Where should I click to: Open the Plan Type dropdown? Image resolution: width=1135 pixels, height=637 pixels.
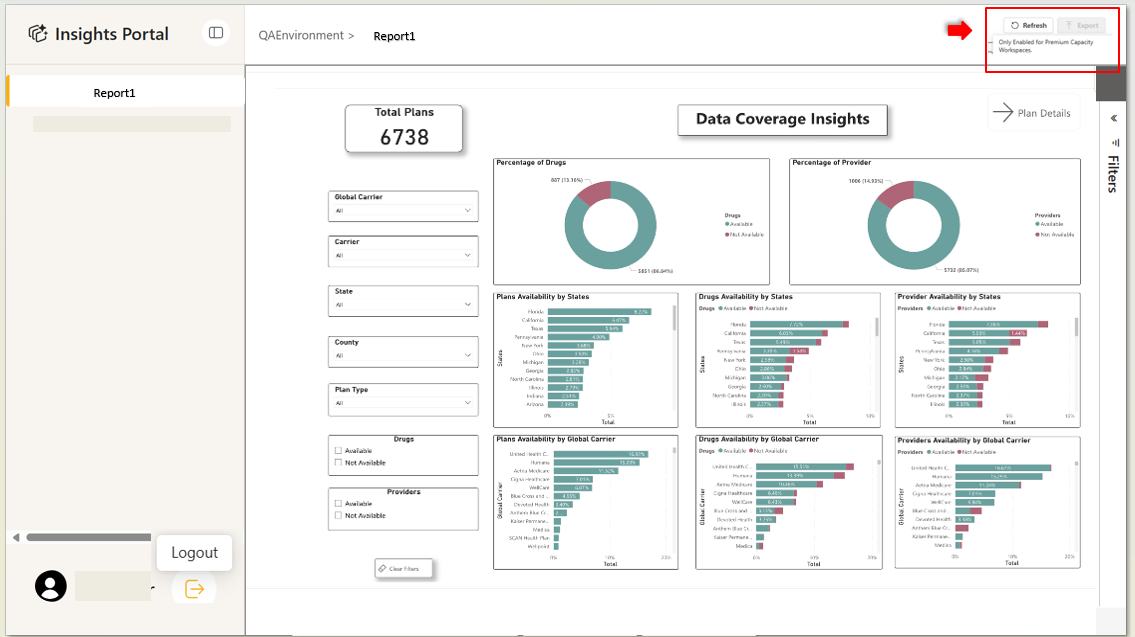pyautogui.click(x=403, y=403)
